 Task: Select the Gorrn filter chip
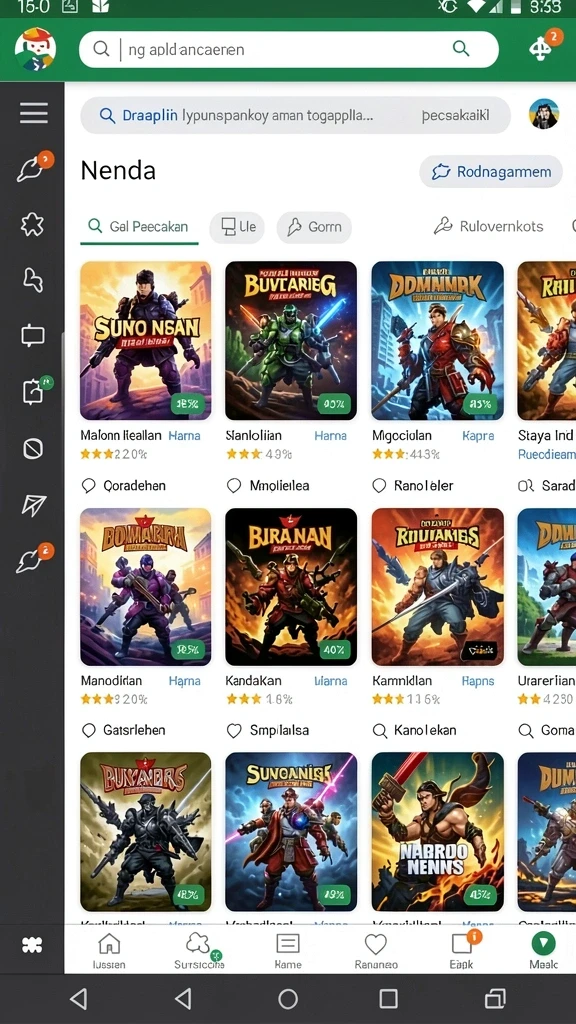point(314,227)
